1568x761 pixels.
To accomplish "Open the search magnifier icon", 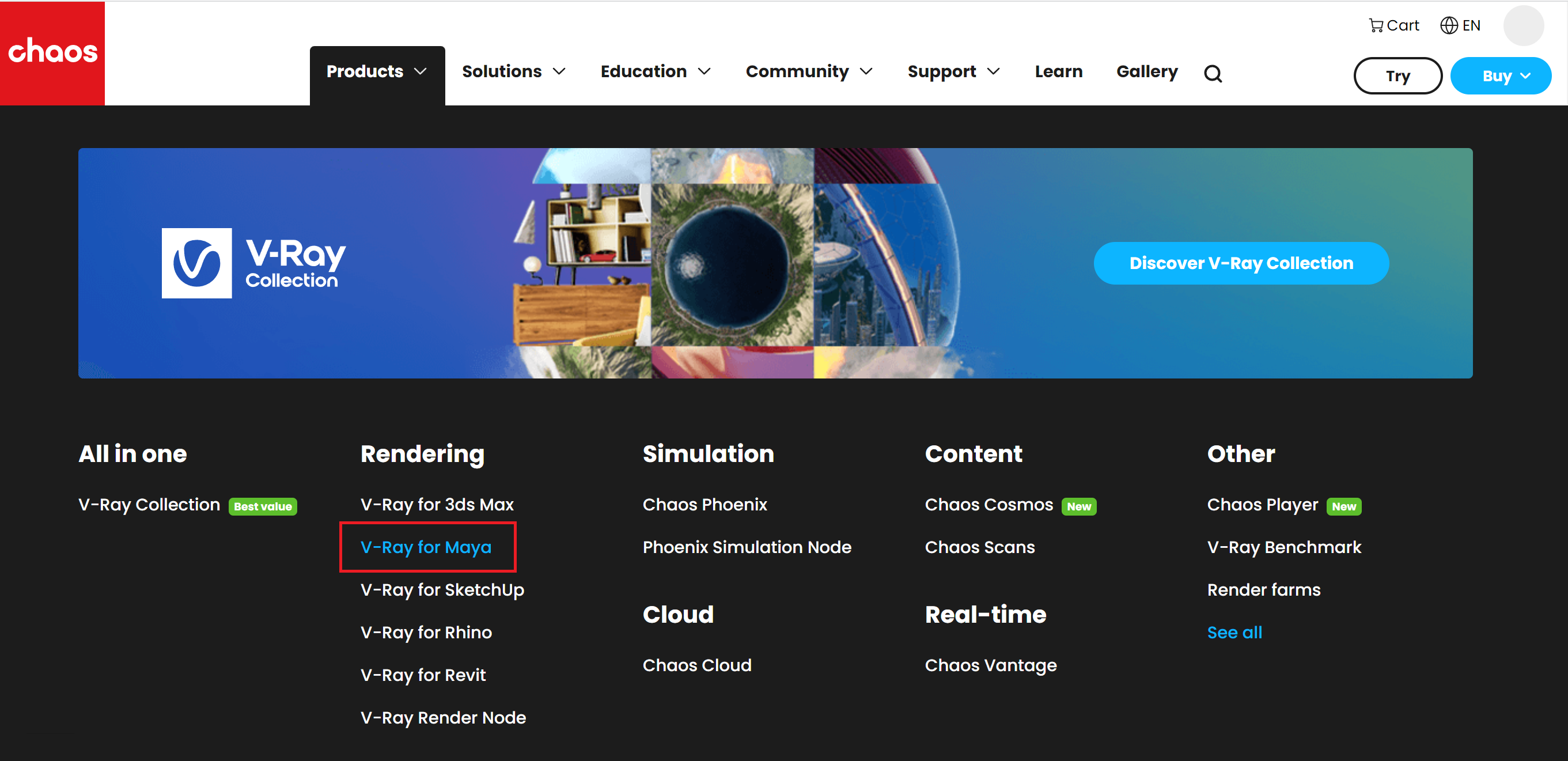I will (1213, 73).
